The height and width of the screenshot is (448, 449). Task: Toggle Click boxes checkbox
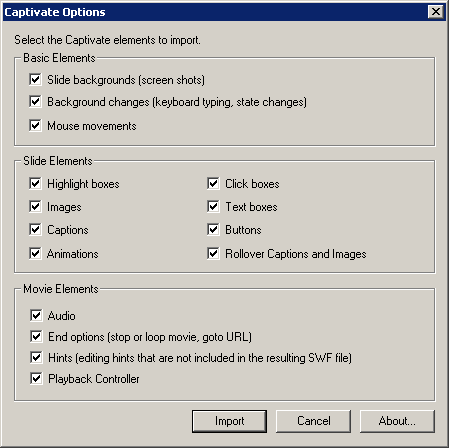point(213,183)
